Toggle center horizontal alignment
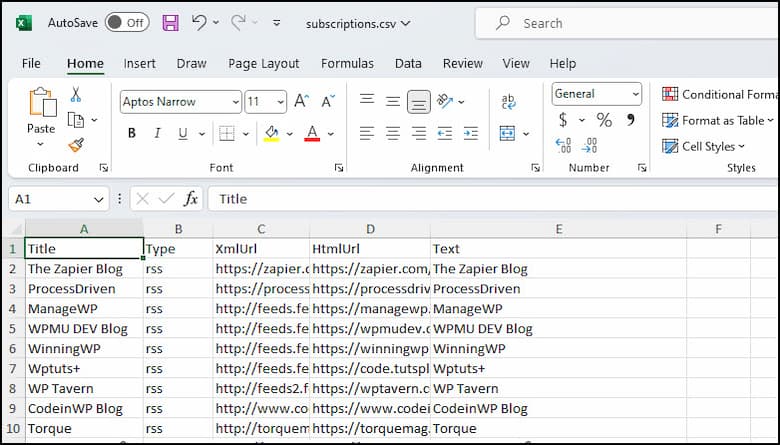The image size is (780, 445). [x=393, y=133]
